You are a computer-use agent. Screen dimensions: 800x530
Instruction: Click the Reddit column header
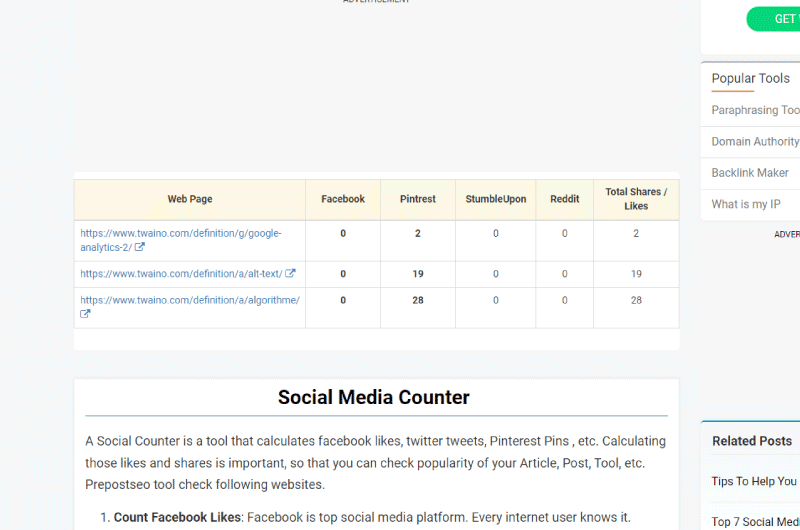point(564,199)
